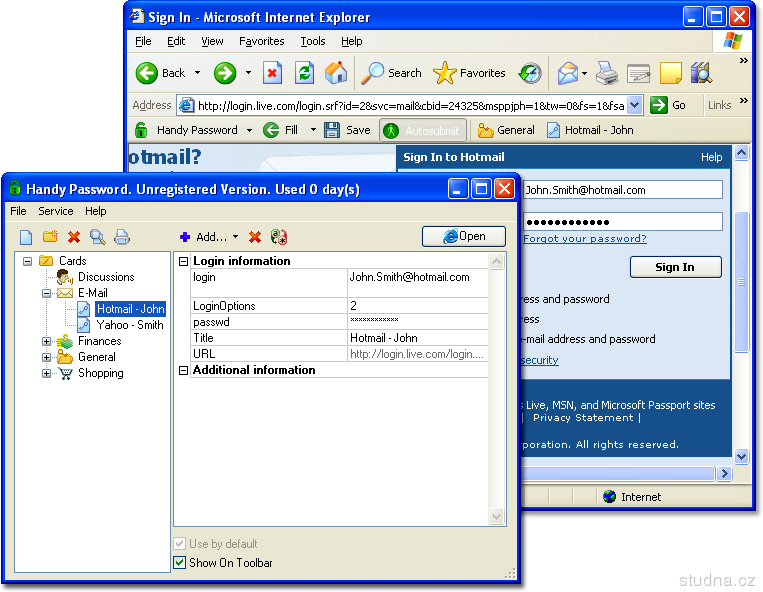Click the General folder shortcut in IE toolbar
Viewport: 763px width, 592px height.
point(506,130)
